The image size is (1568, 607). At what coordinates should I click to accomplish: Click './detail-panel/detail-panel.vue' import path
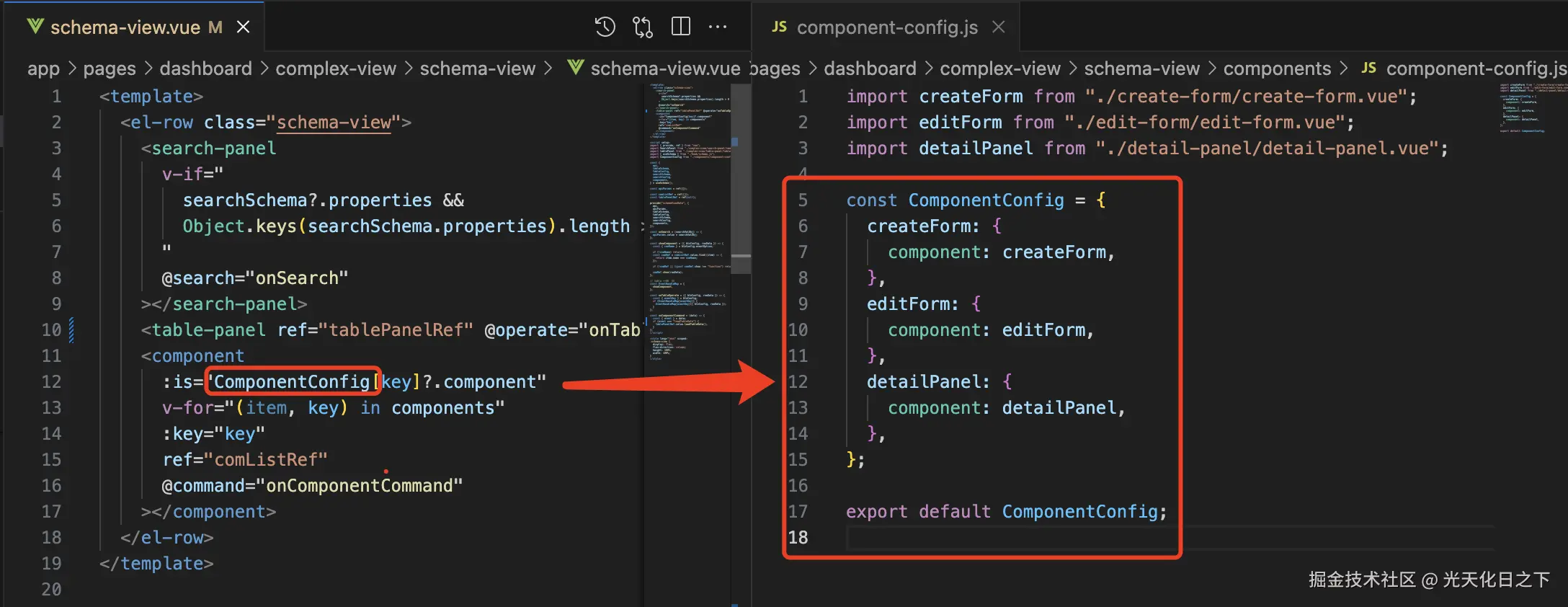1267,148
